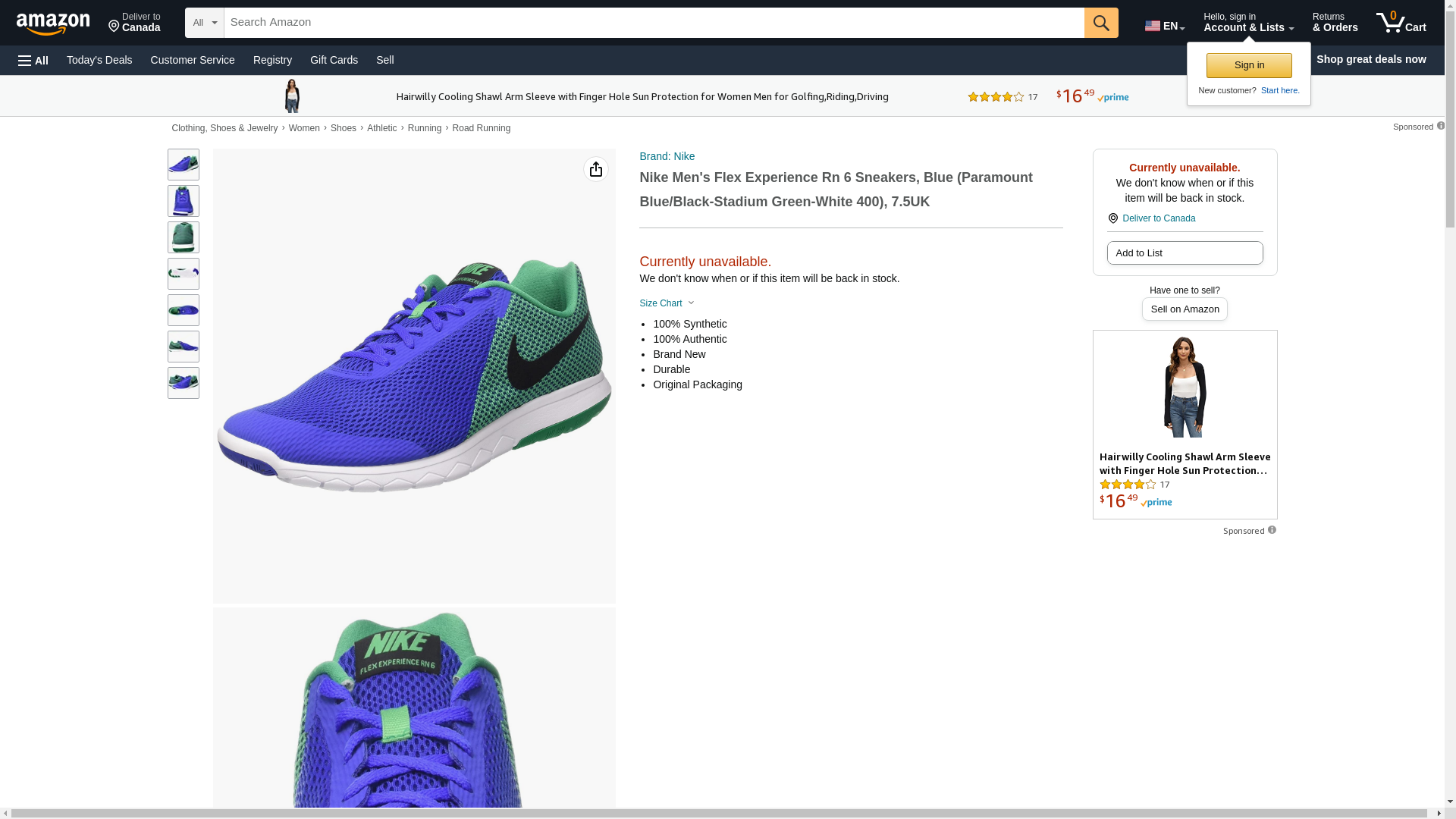Image resolution: width=1456 pixels, height=819 pixels.
Task: Open the Add to List dropdown
Action: click(x=1184, y=253)
